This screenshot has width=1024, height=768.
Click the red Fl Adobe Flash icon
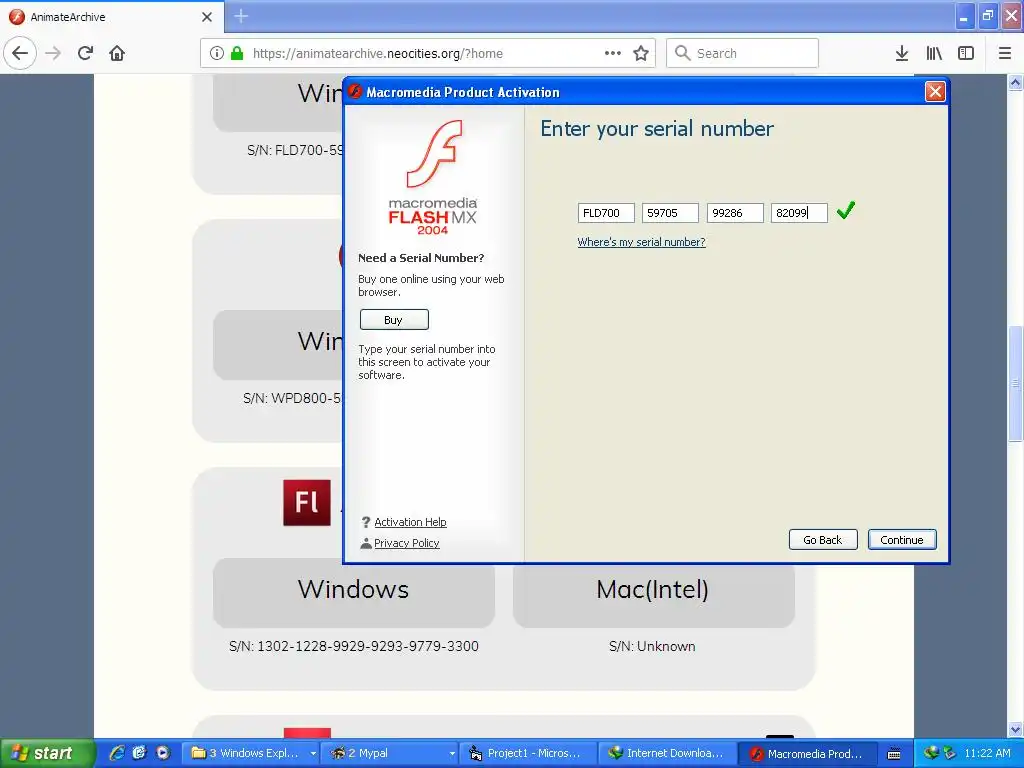(307, 503)
